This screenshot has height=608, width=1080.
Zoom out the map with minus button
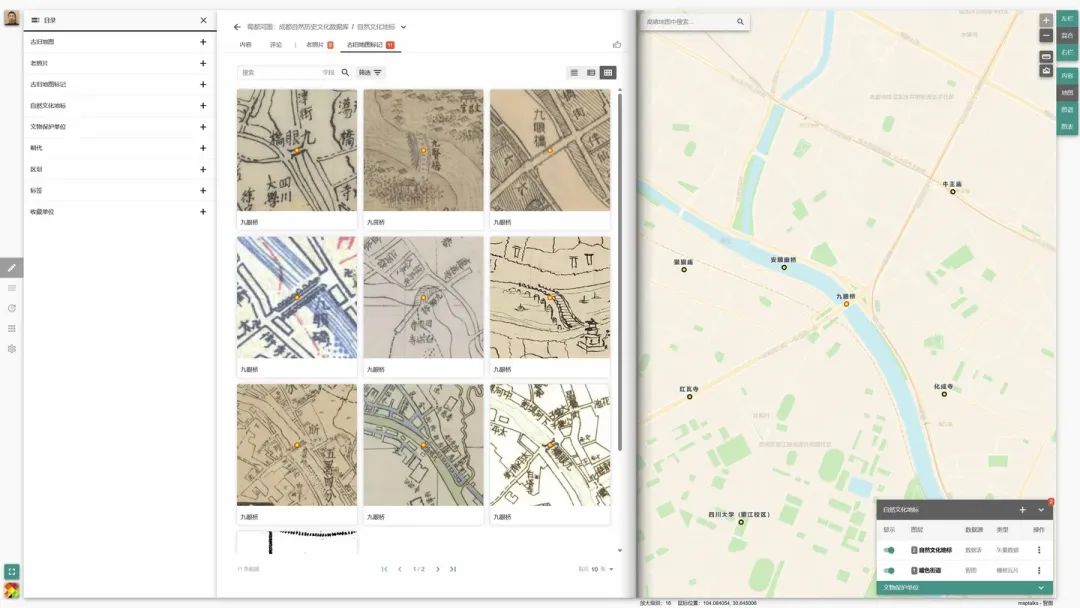[1046, 35]
